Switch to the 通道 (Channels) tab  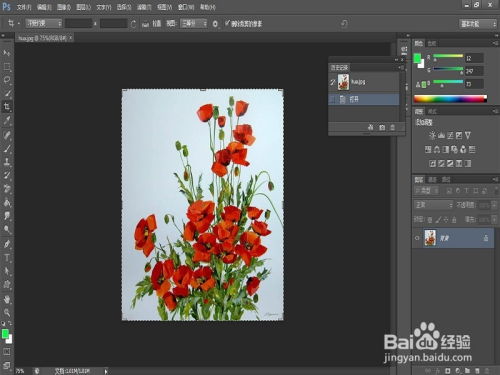click(432, 180)
